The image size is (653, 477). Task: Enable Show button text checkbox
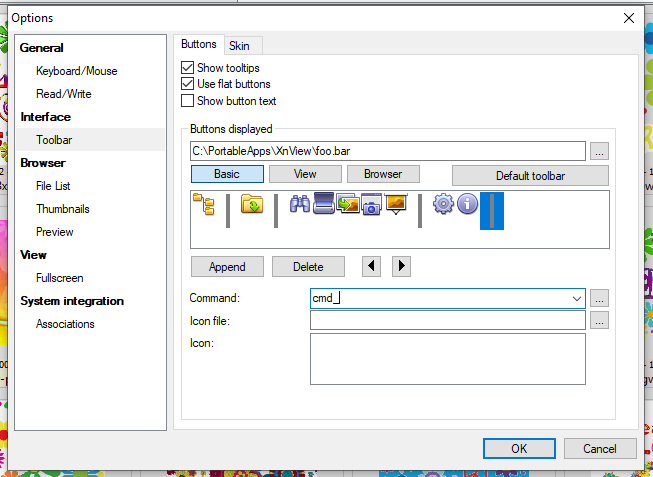(187, 101)
